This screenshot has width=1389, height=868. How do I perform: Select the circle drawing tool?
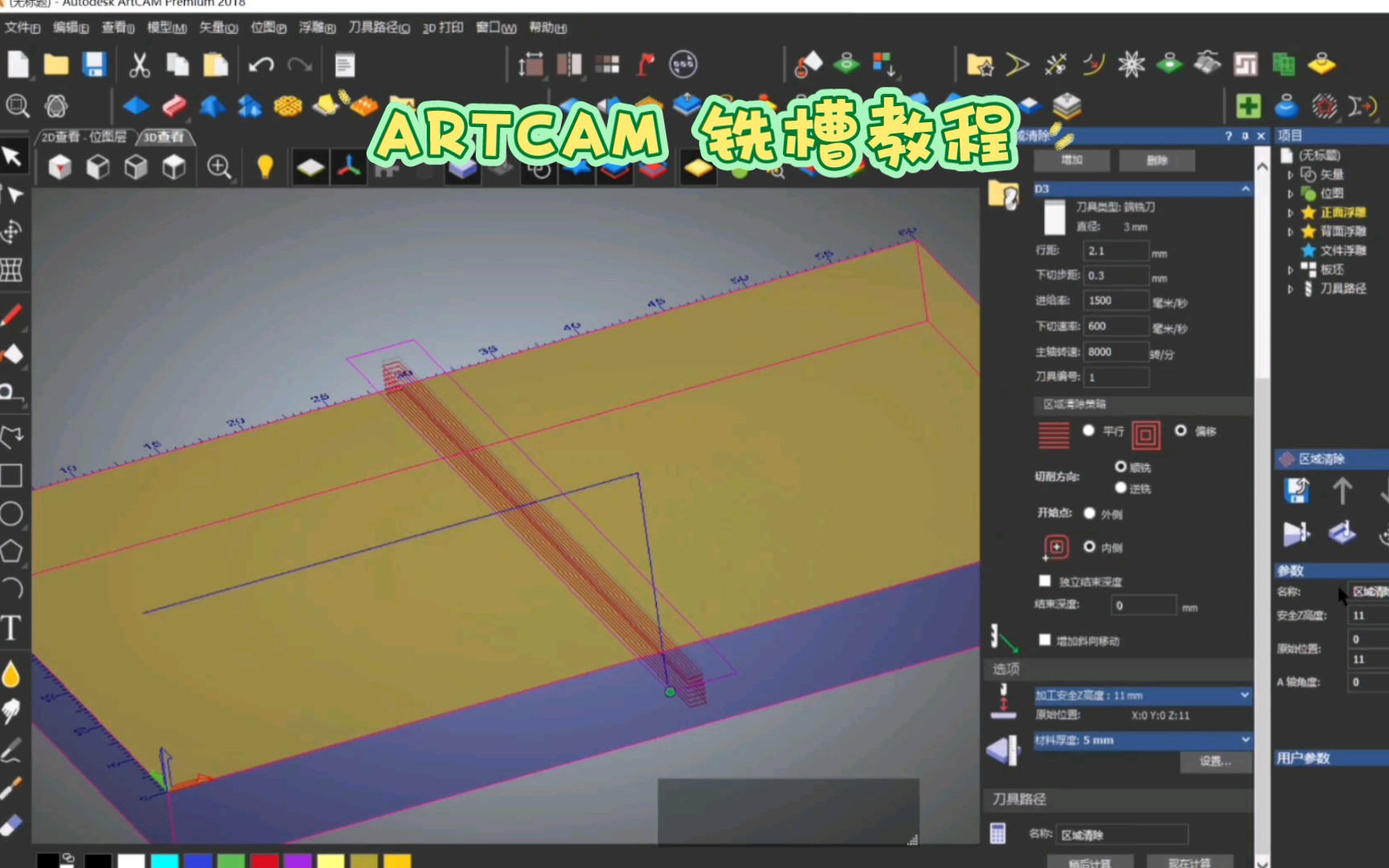tap(11, 514)
